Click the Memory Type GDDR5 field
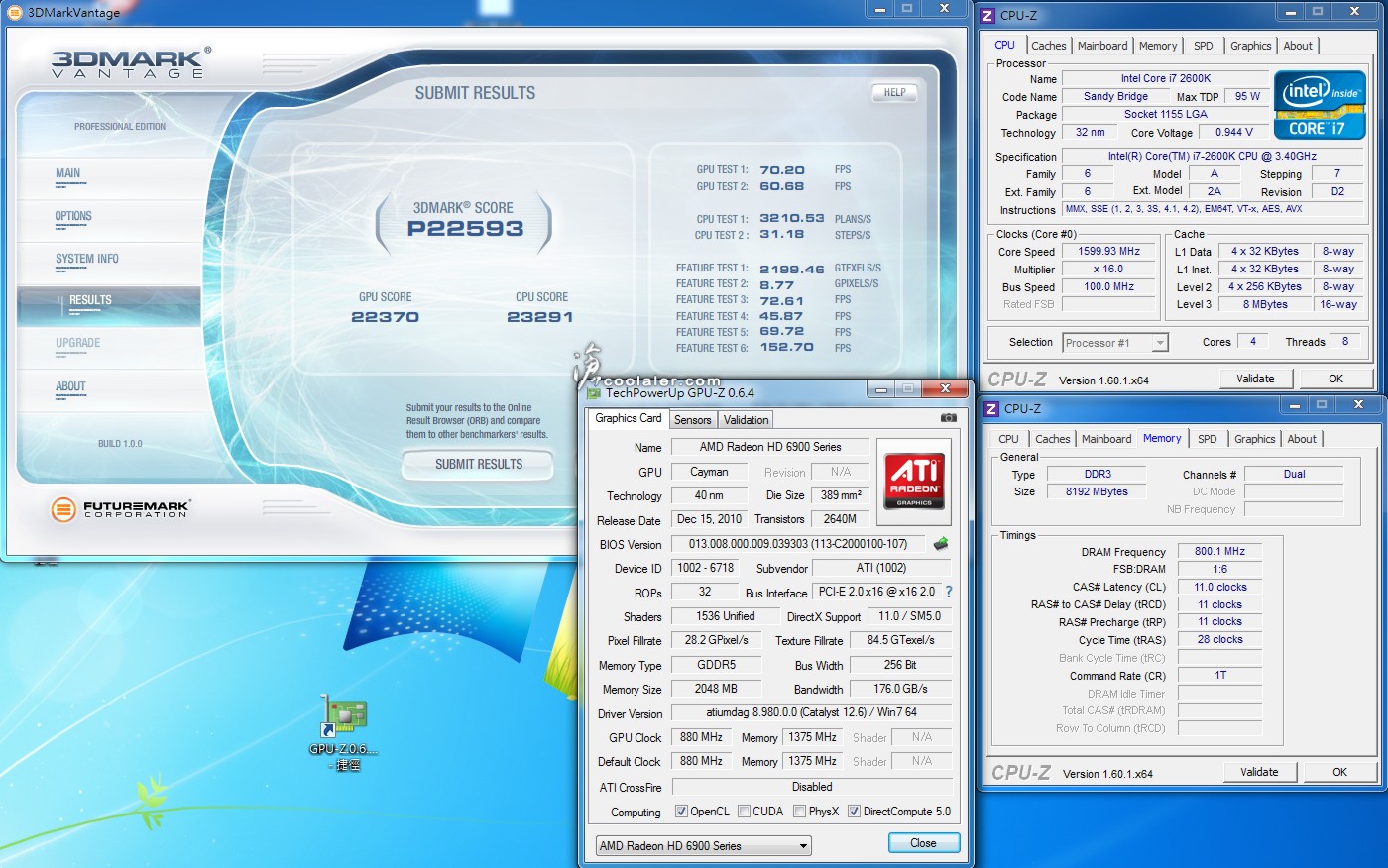The width and height of the screenshot is (1388, 868). click(716, 665)
